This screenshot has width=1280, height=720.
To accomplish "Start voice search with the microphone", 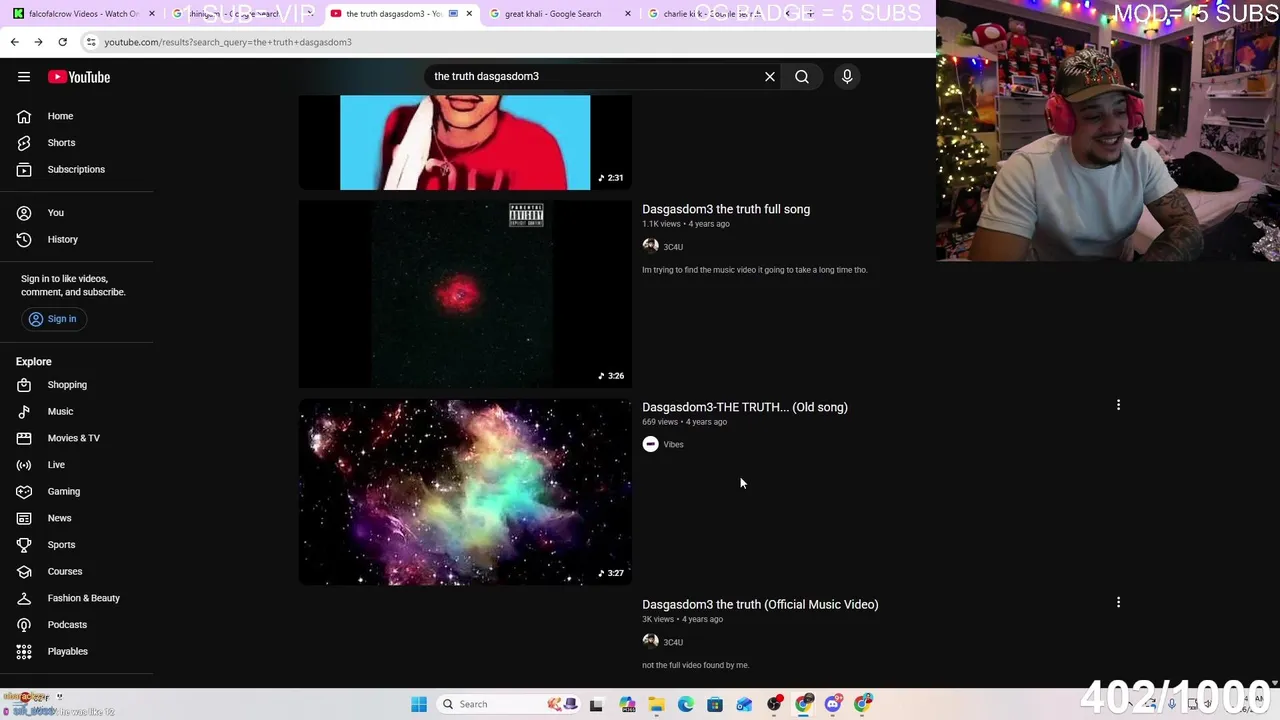I will coord(847,77).
